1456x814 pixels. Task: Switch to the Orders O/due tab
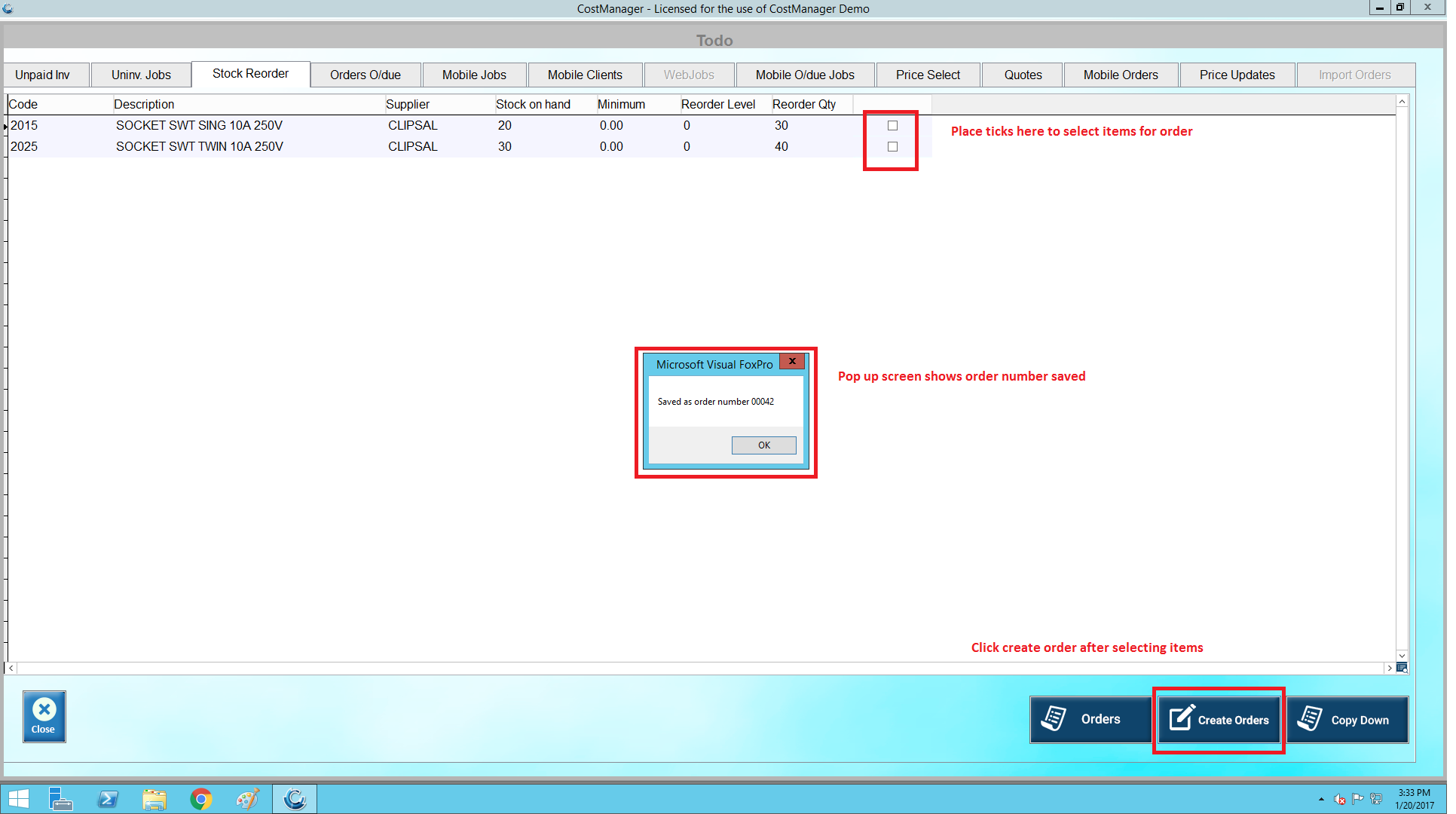tap(365, 75)
